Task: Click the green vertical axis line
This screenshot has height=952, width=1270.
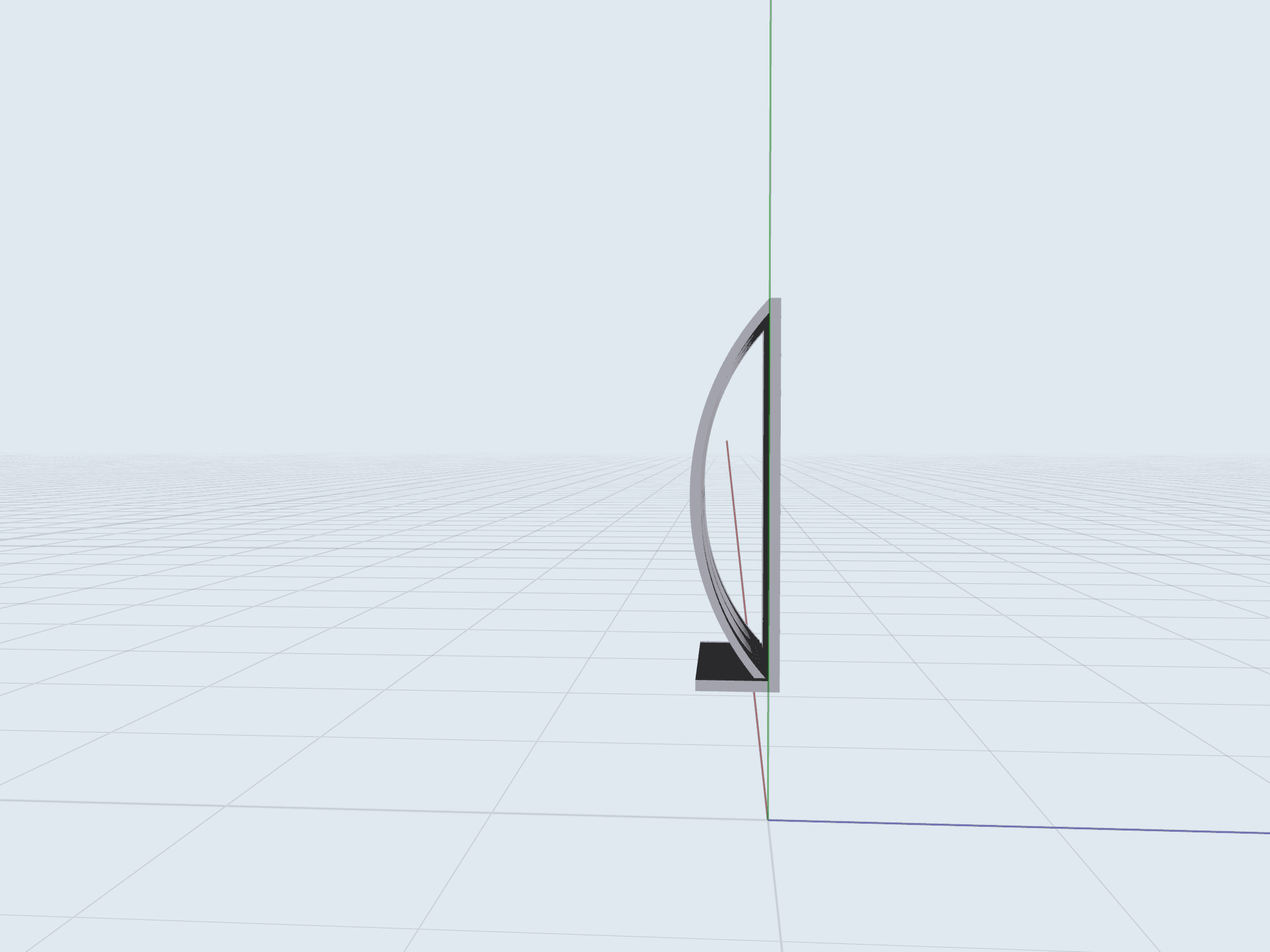Action: (x=770, y=149)
